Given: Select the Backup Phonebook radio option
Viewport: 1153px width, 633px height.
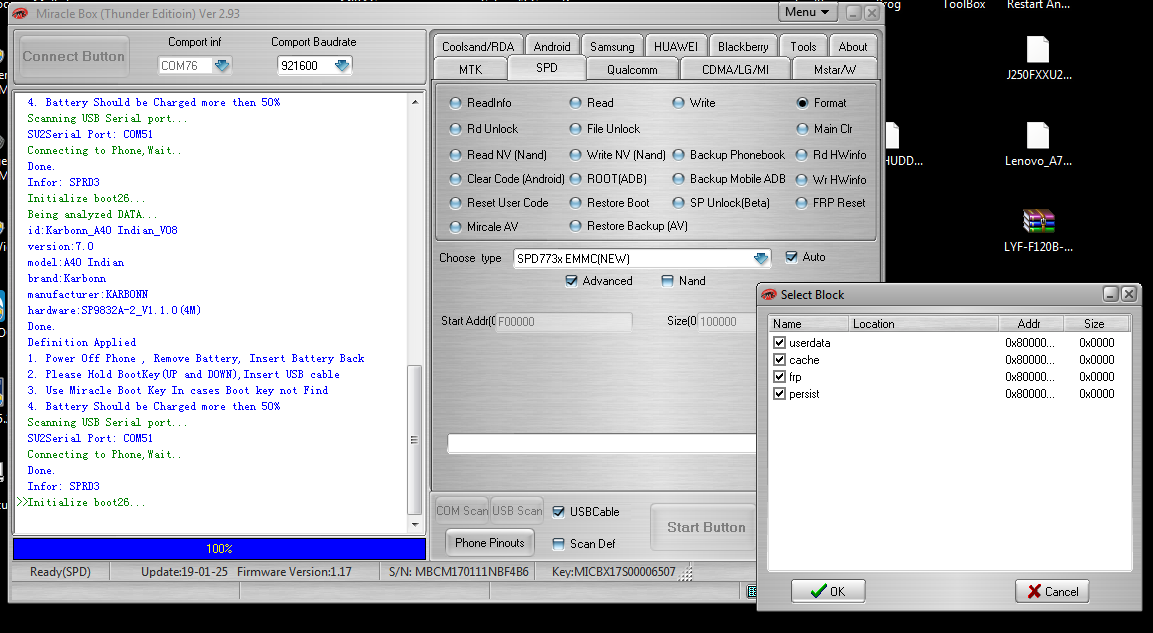Looking at the screenshot, I should pos(678,155).
